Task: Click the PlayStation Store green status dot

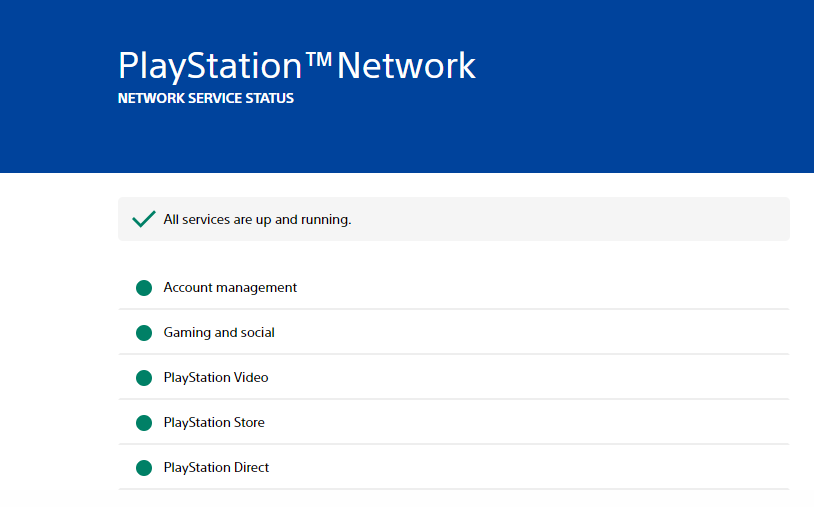Action: (144, 423)
